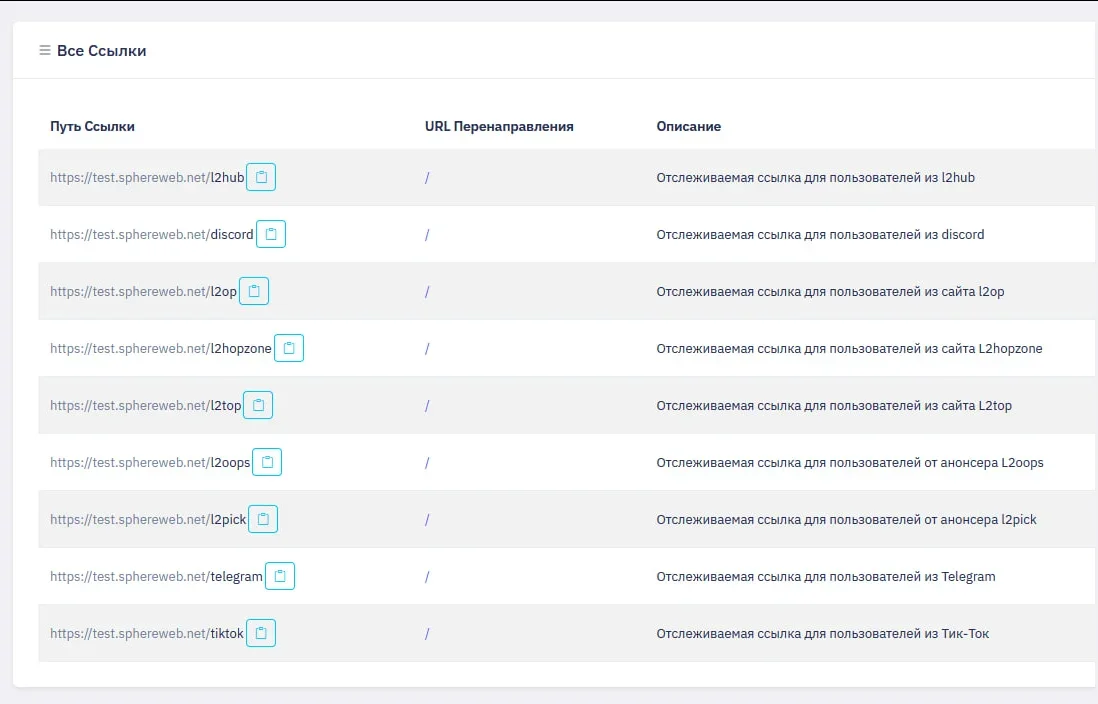Screen dimensions: 1098x704
Task: Click the URL Перенаправления column header
Action: click(x=498, y=127)
